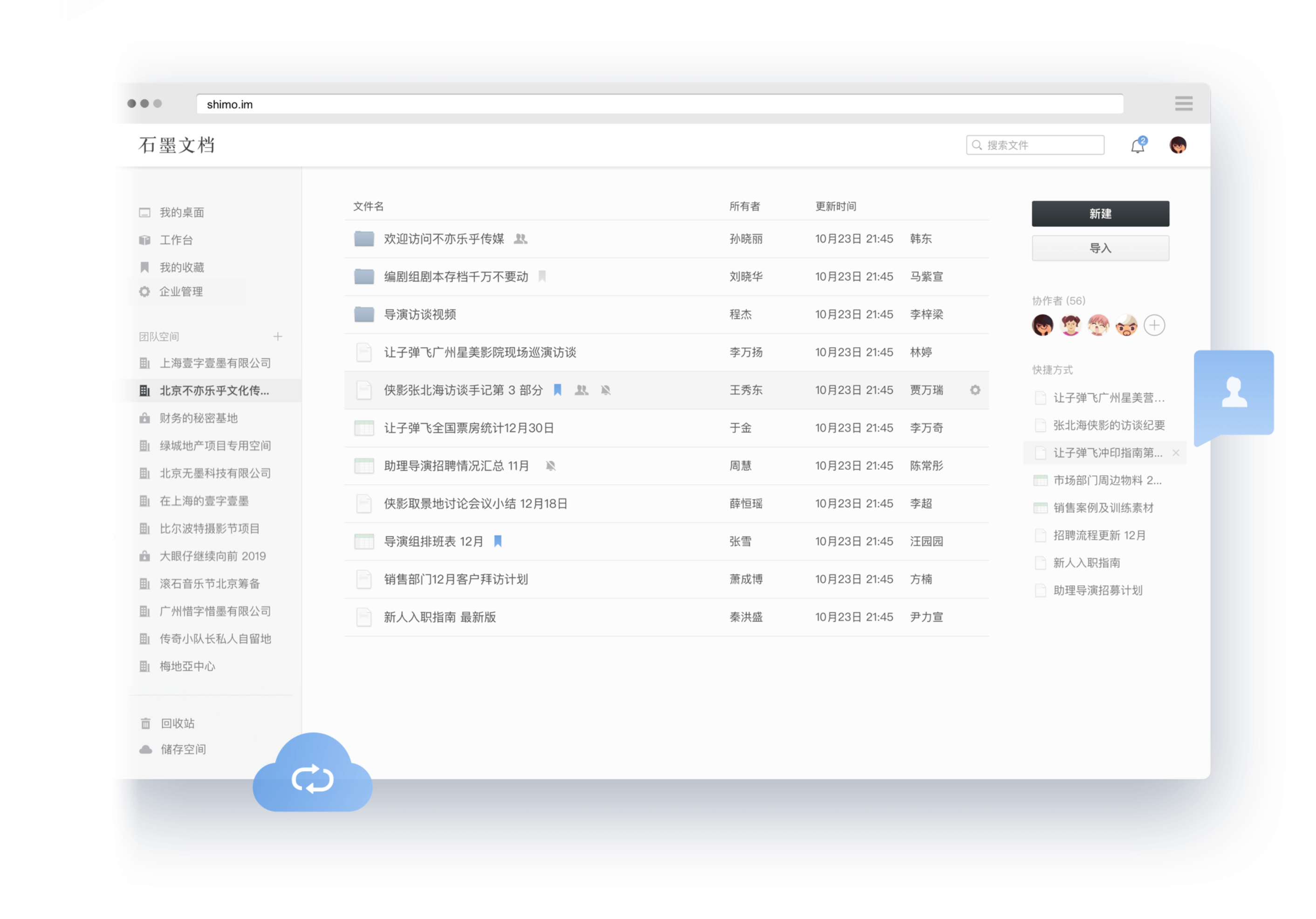Add a team space with plus icon
Viewport: 1316px width, 919px height.
pyautogui.click(x=278, y=336)
